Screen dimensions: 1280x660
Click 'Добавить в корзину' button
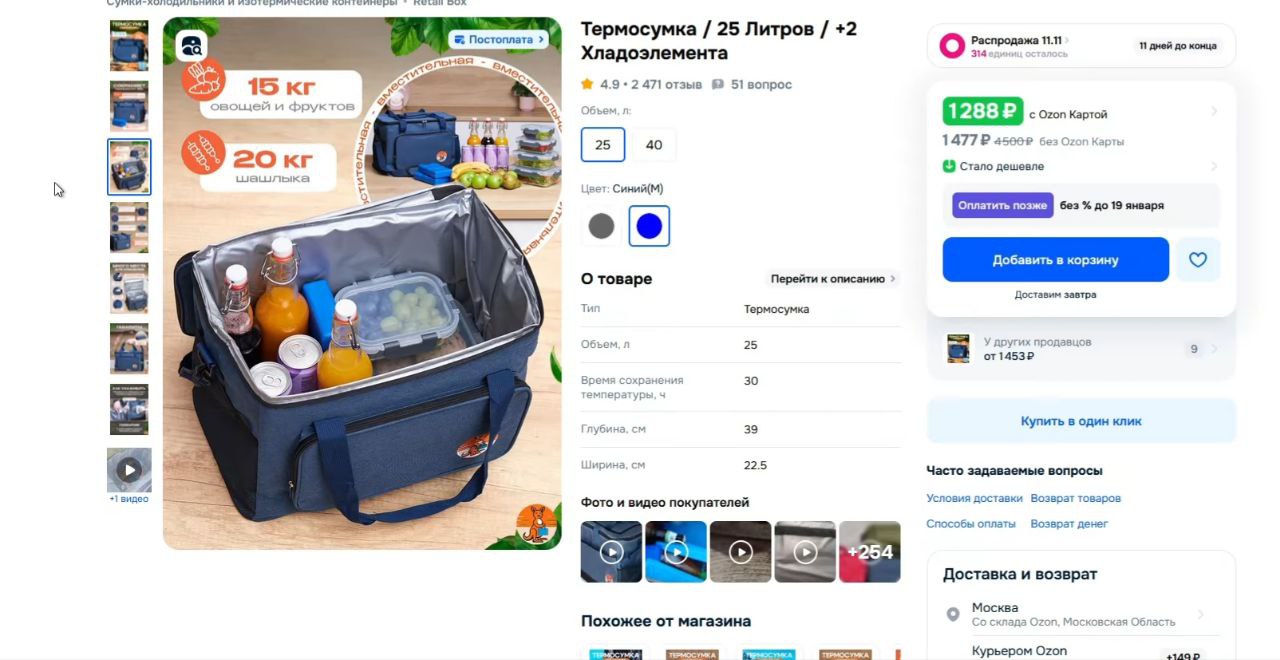[x=1055, y=260]
